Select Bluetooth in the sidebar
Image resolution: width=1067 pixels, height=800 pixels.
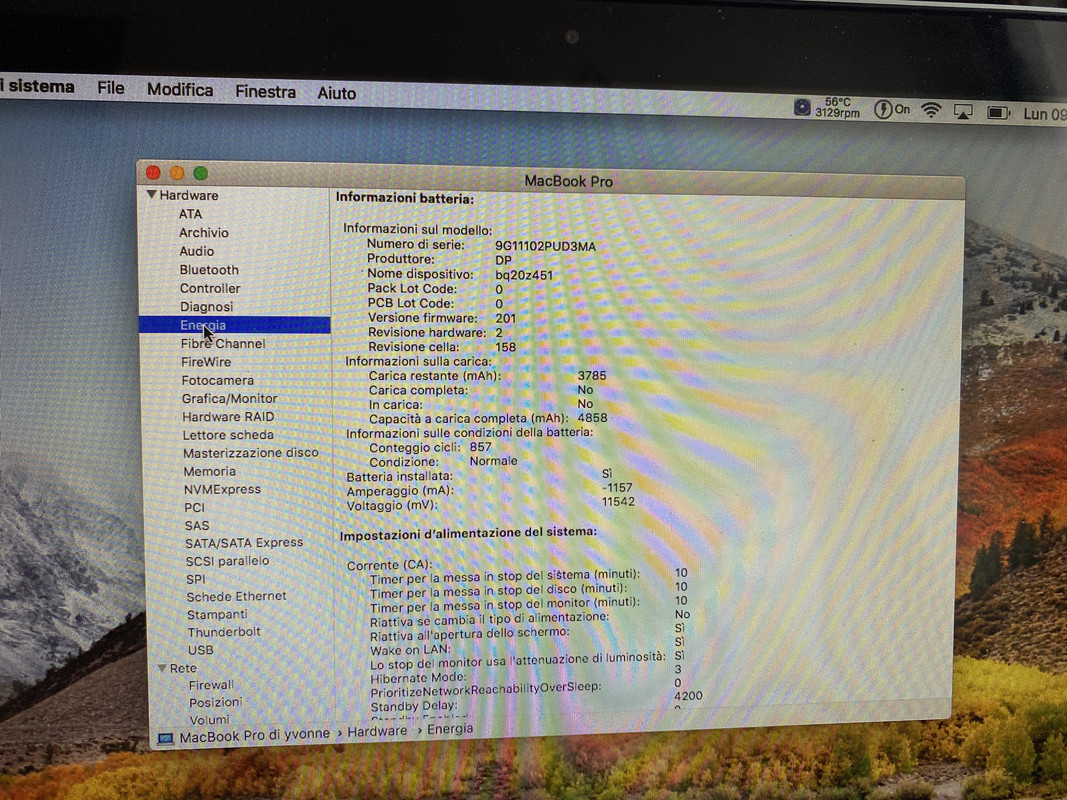click(x=209, y=269)
